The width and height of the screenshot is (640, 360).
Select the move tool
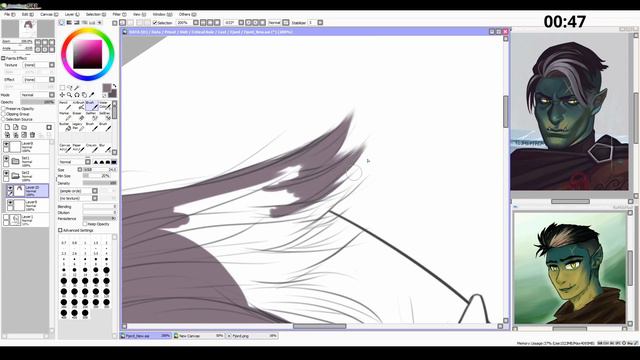[x=62, y=95]
